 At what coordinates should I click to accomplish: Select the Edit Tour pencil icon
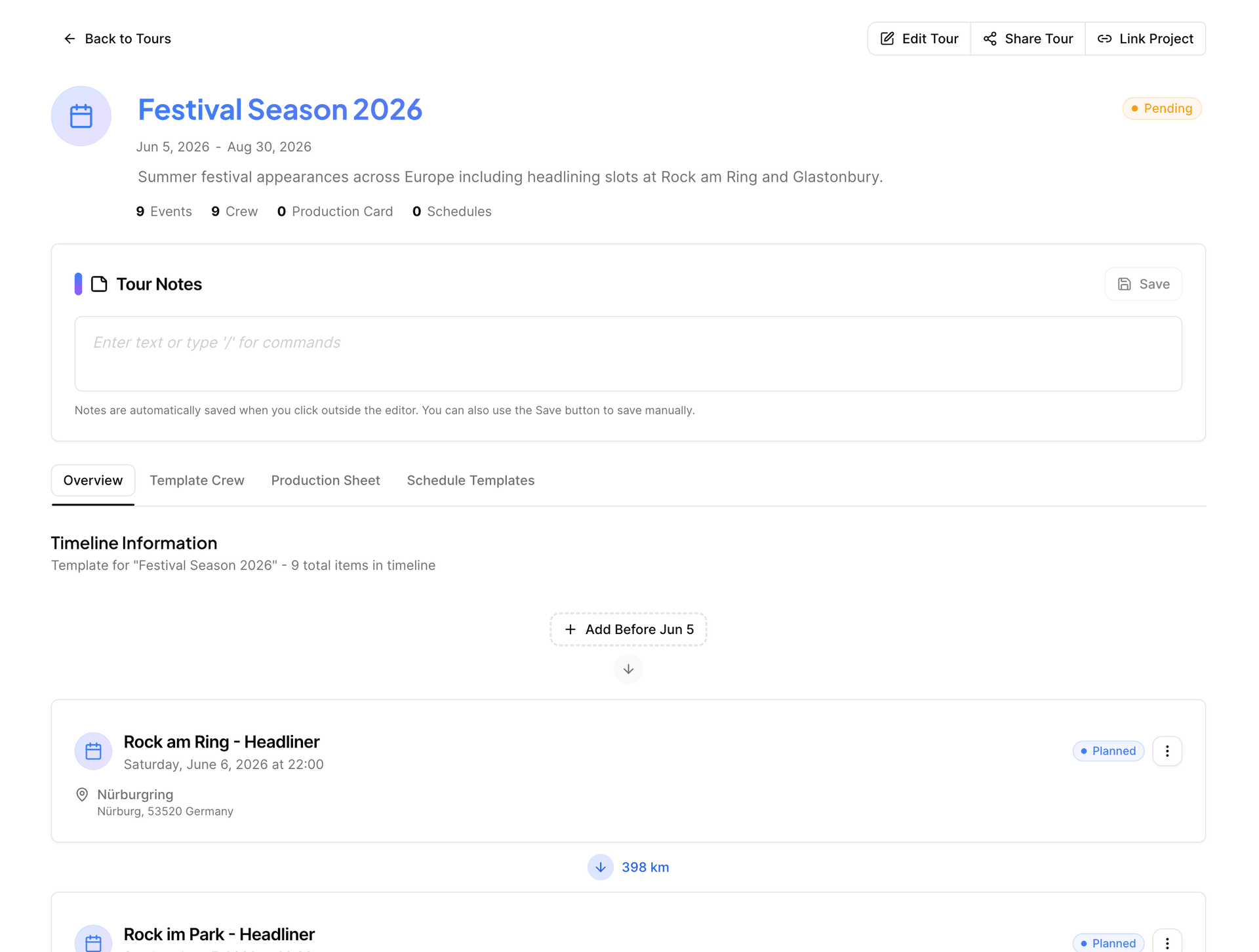[887, 39]
